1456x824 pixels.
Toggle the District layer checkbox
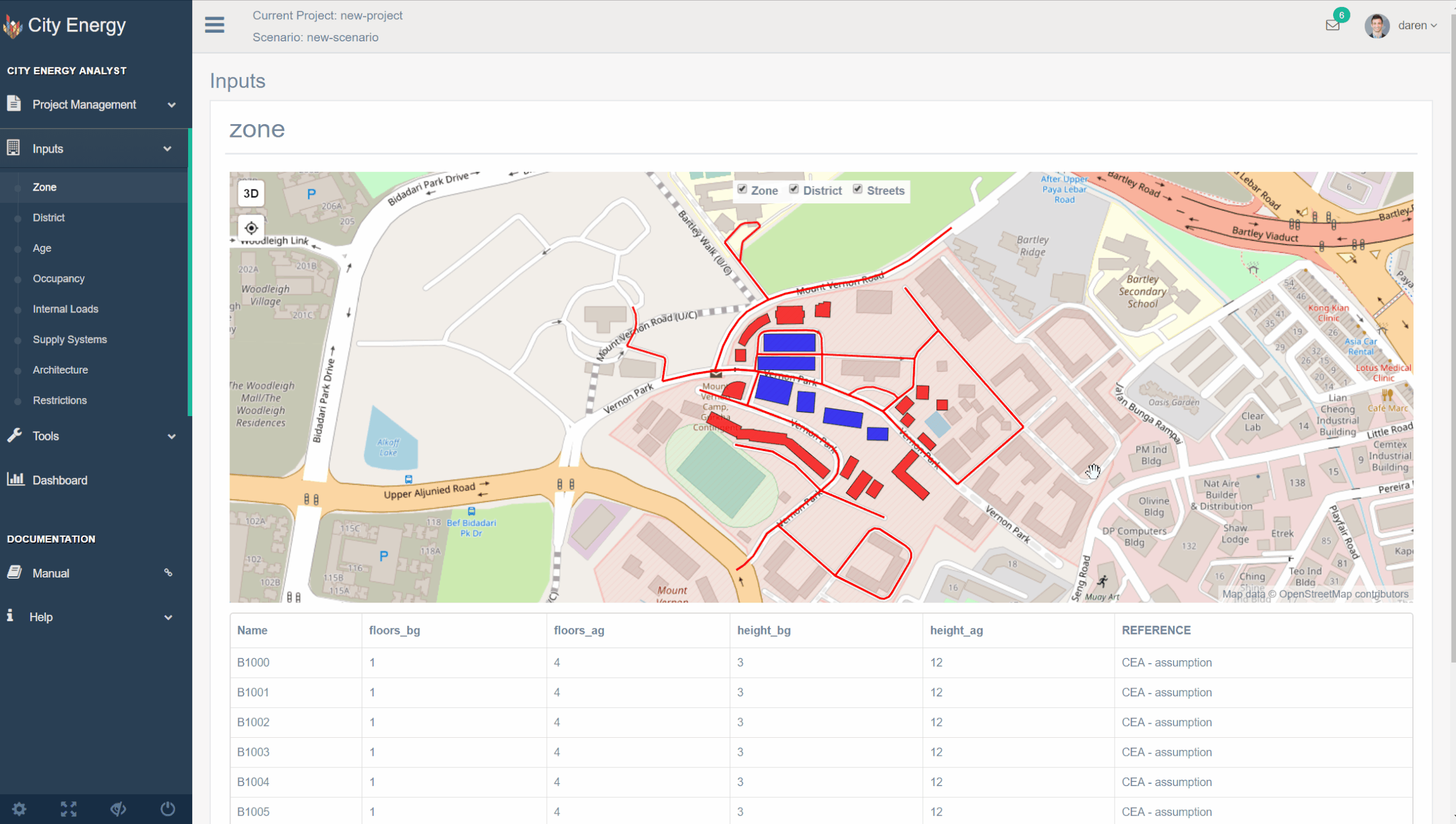point(794,189)
